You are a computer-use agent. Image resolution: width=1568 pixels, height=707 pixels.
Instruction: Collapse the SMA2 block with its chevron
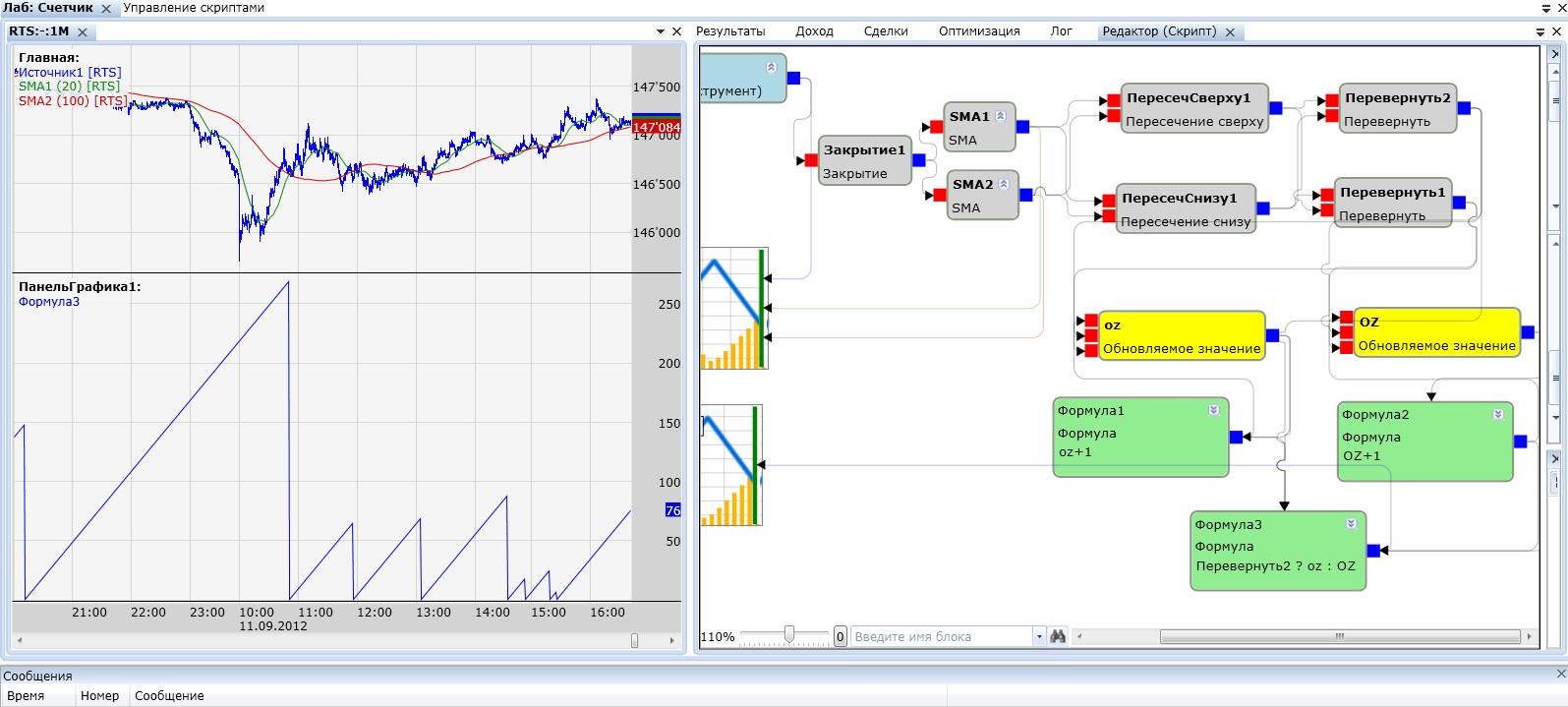pos(1004,184)
